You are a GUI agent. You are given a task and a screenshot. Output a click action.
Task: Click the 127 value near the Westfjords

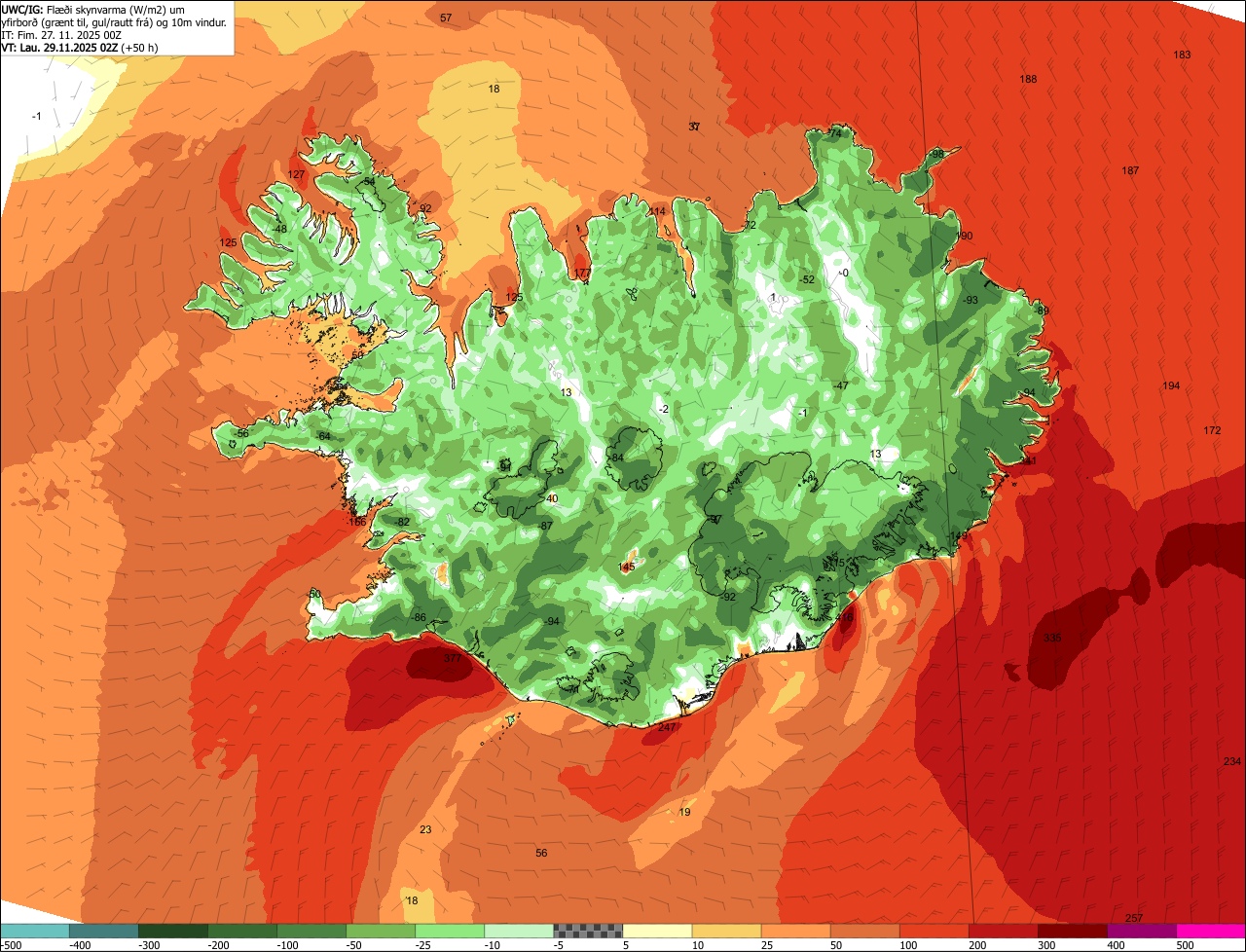pos(297,175)
